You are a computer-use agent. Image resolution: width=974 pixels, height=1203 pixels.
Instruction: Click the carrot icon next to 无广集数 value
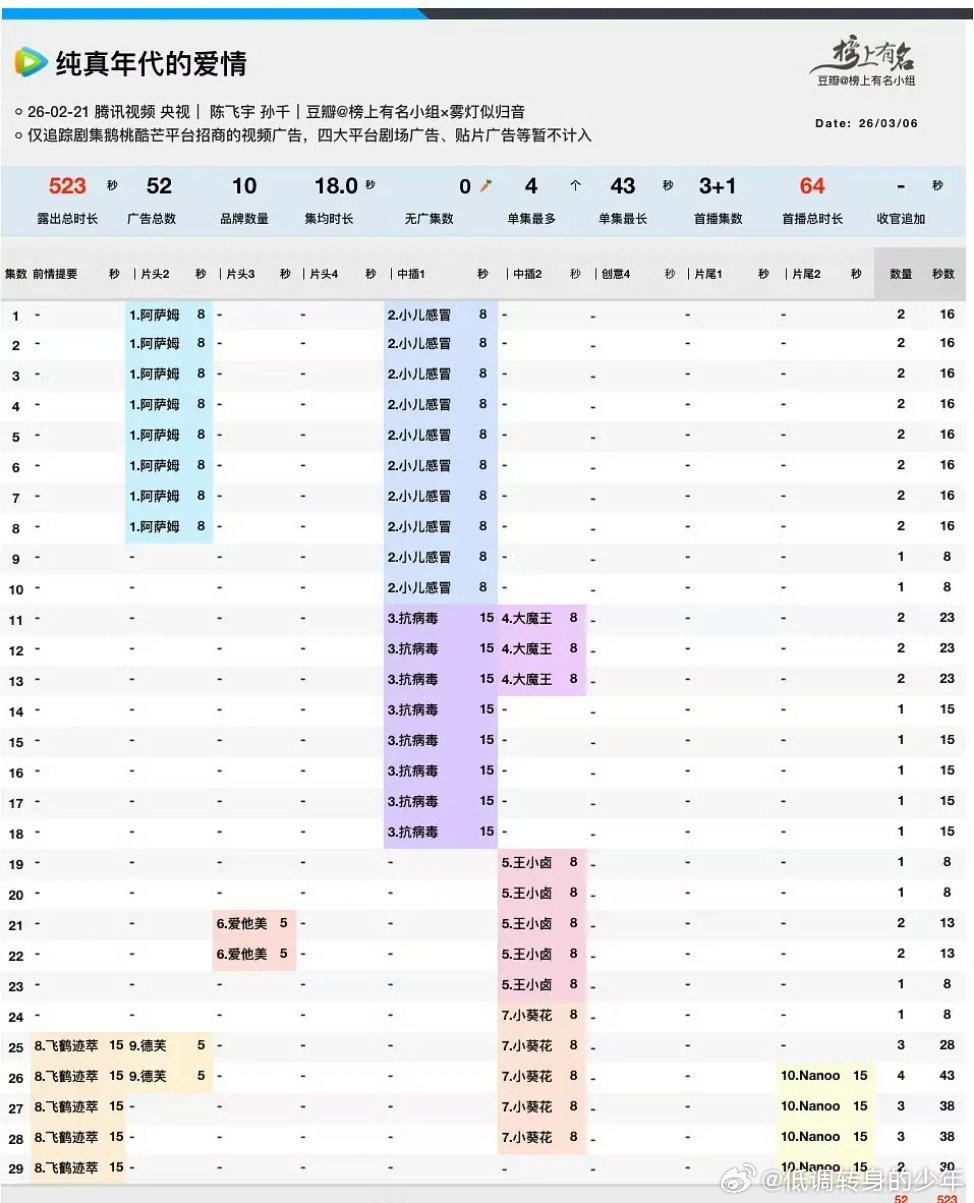point(486,186)
